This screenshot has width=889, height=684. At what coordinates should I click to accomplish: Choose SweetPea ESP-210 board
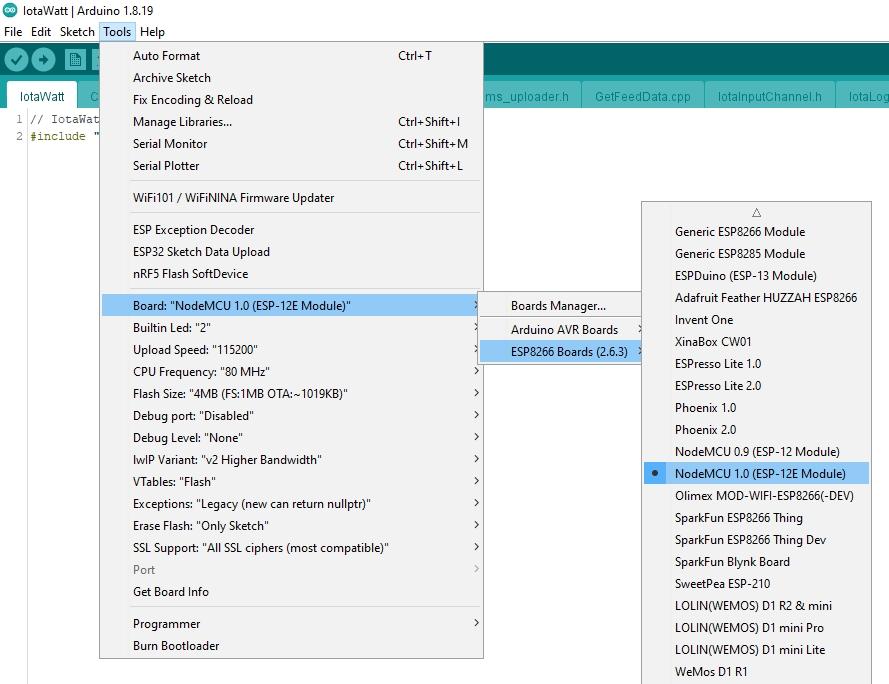click(x=756, y=584)
